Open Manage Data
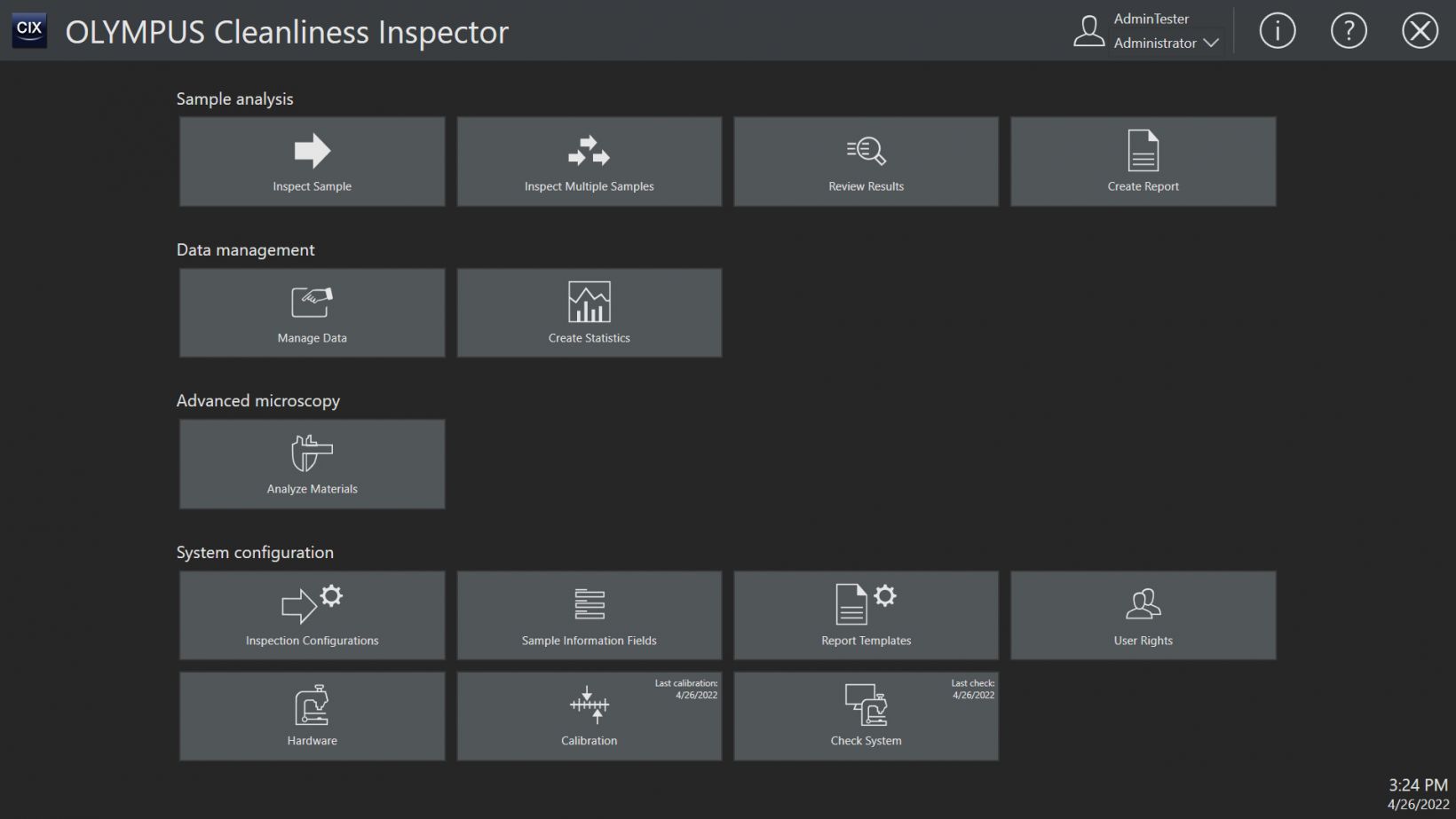Image resolution: width=1456 pixels, height=819 pixels. tap(312, 313)
